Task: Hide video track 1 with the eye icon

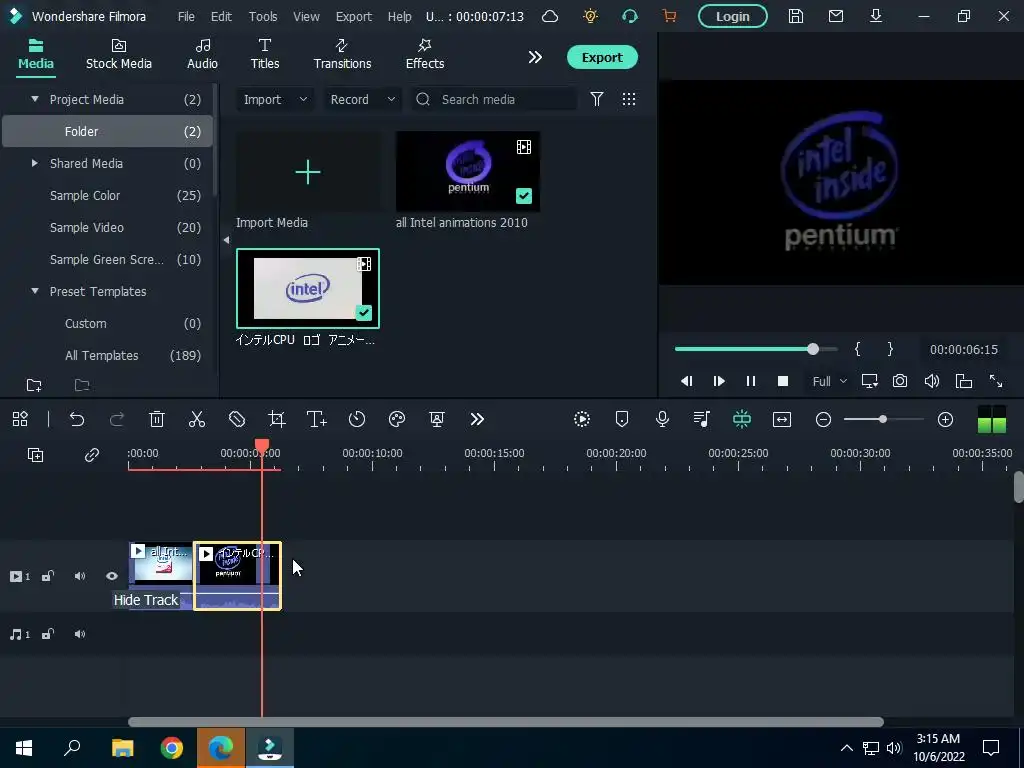Action: coord(112,576)
